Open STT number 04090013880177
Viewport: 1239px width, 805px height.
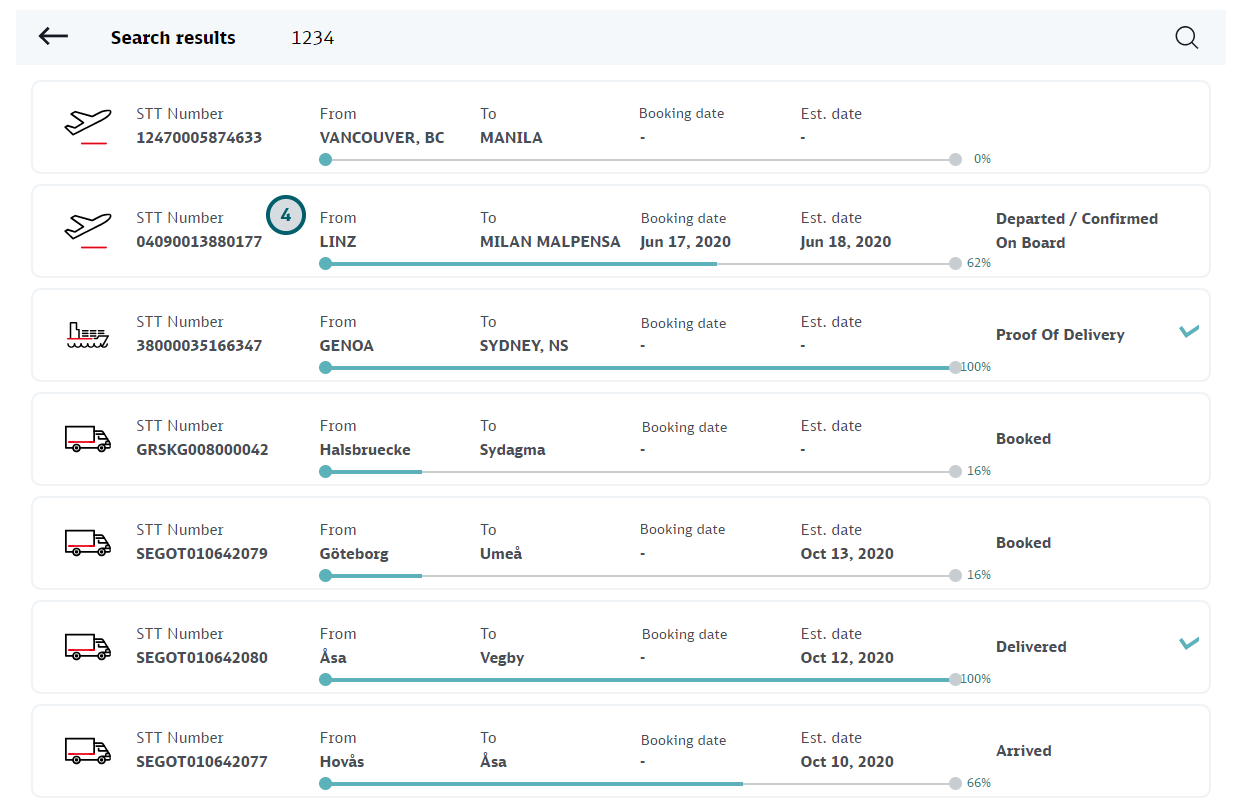click(199, 242)
